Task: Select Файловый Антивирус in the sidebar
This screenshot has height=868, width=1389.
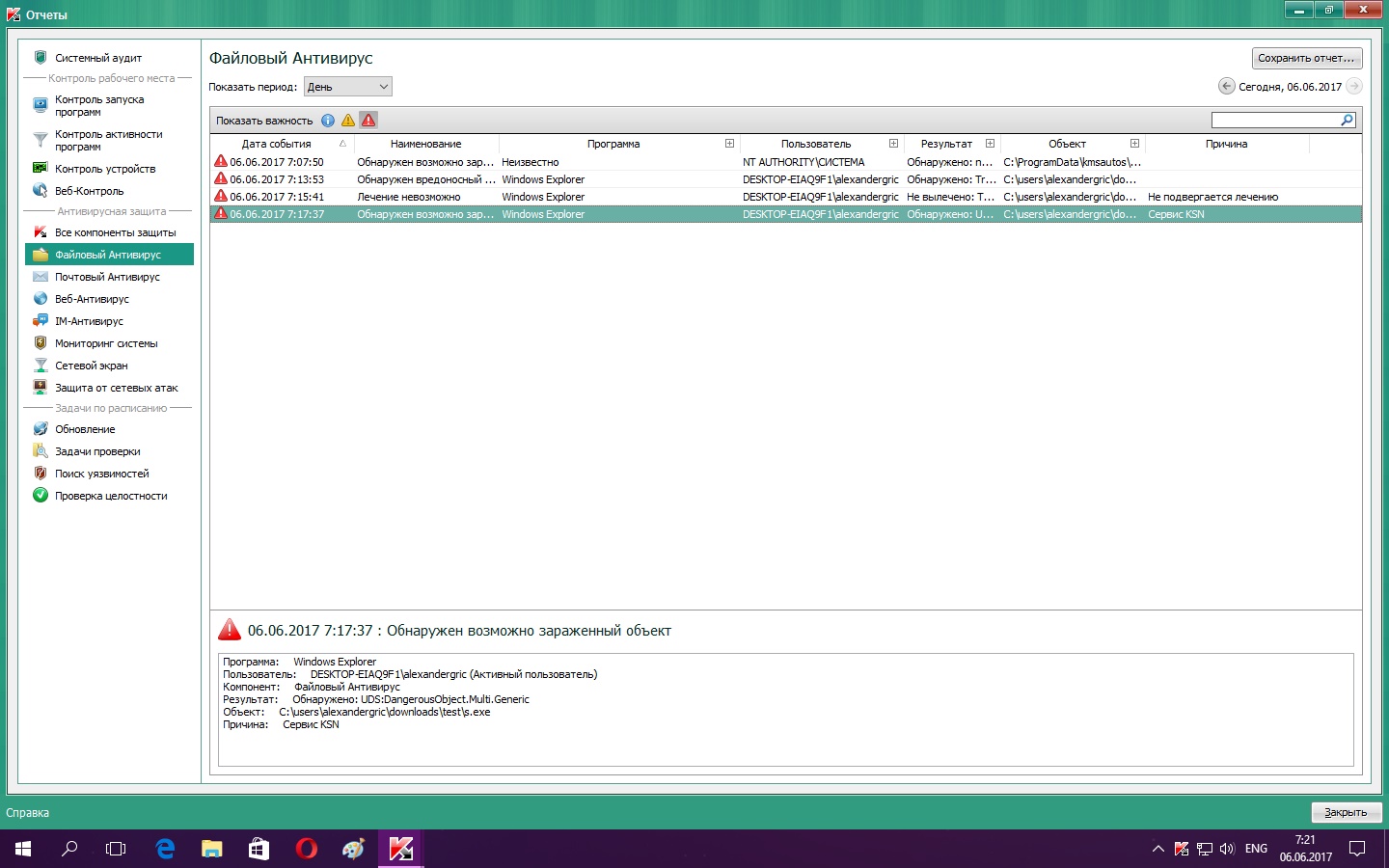Action: tap(109, 255)
